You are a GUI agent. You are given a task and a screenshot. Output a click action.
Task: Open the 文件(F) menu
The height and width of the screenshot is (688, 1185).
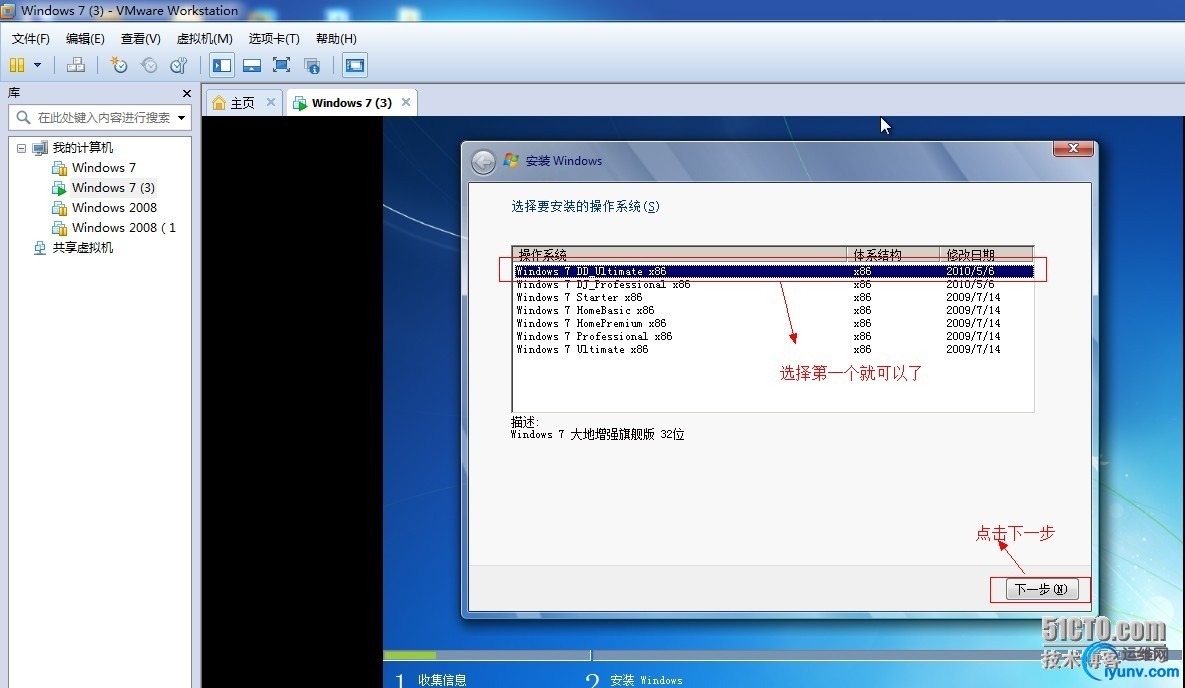pos(30,39)
